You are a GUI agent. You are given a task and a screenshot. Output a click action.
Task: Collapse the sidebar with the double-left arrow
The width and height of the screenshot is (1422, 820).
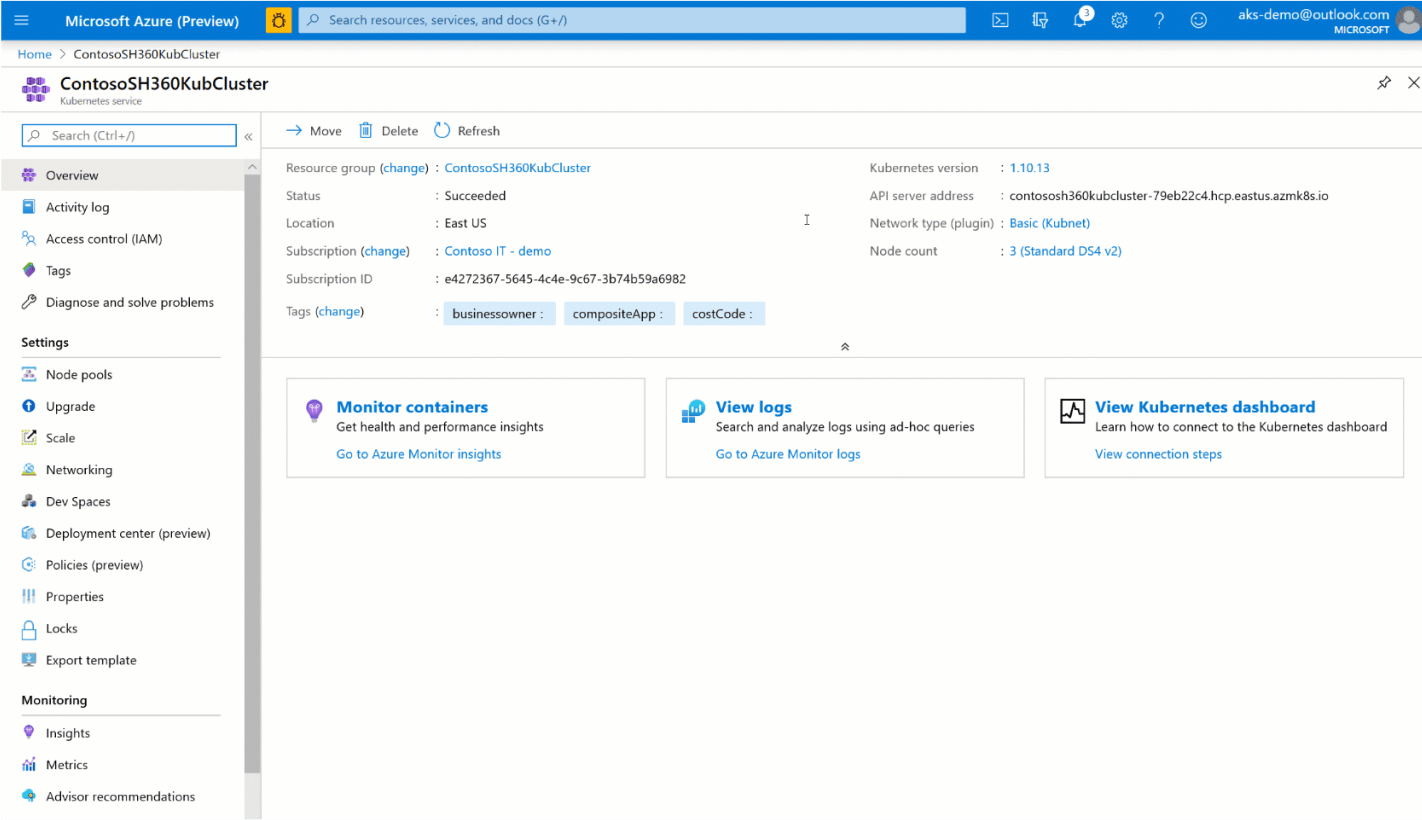[248, 135]
